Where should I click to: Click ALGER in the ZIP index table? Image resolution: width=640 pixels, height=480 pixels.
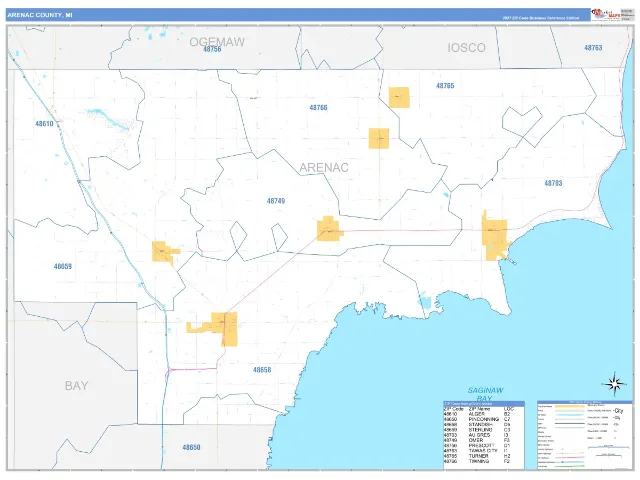477,414
